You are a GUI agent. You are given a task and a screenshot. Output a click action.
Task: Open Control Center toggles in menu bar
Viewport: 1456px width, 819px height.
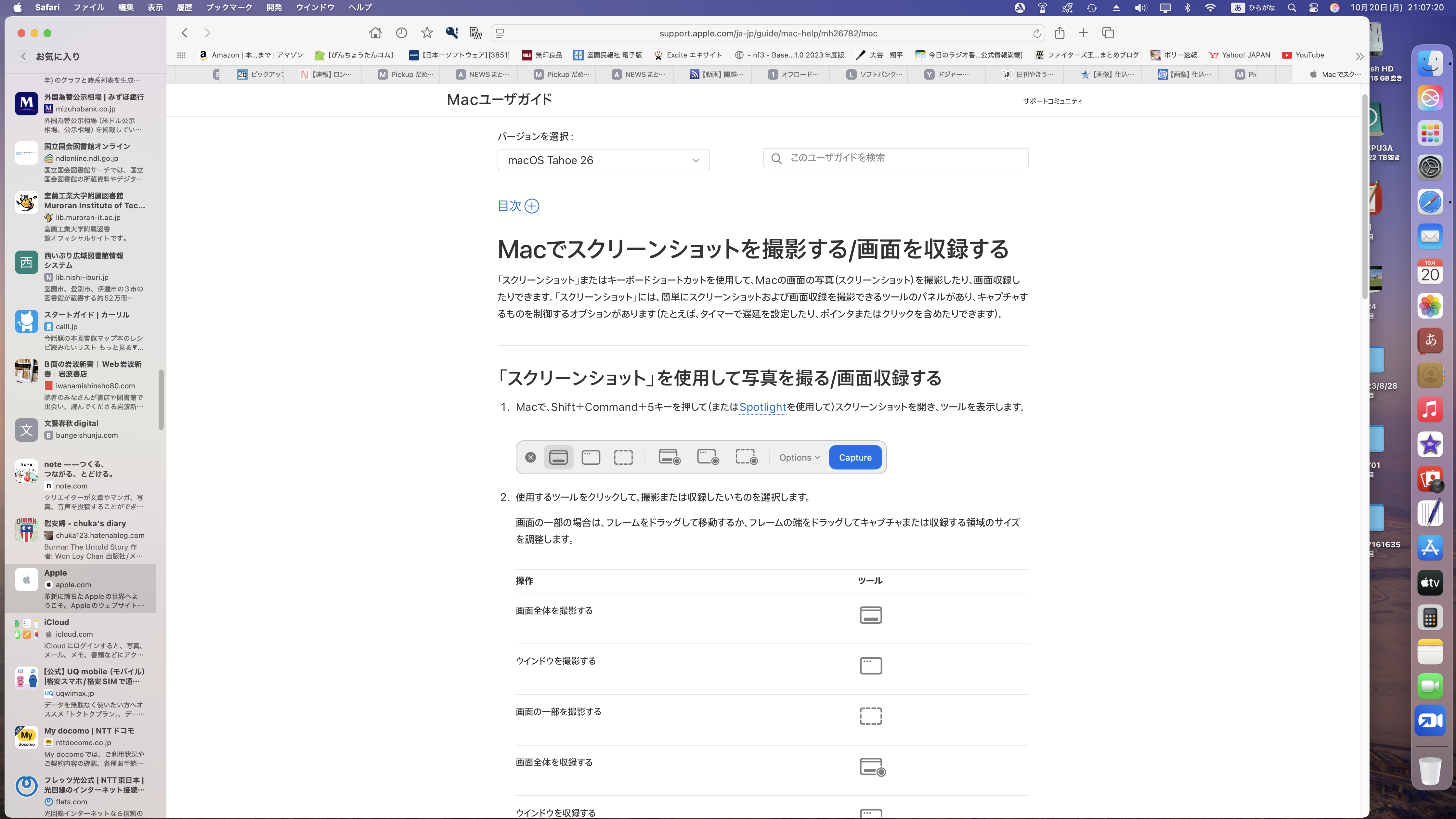click(x=1314, y=7)
